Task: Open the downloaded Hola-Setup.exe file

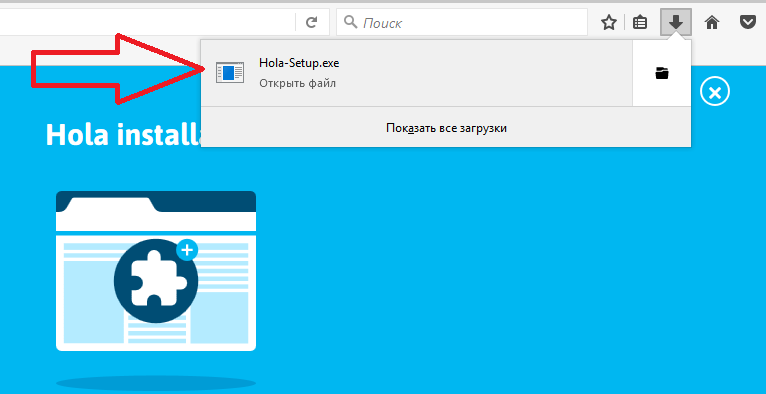Action: pos(417,73)
